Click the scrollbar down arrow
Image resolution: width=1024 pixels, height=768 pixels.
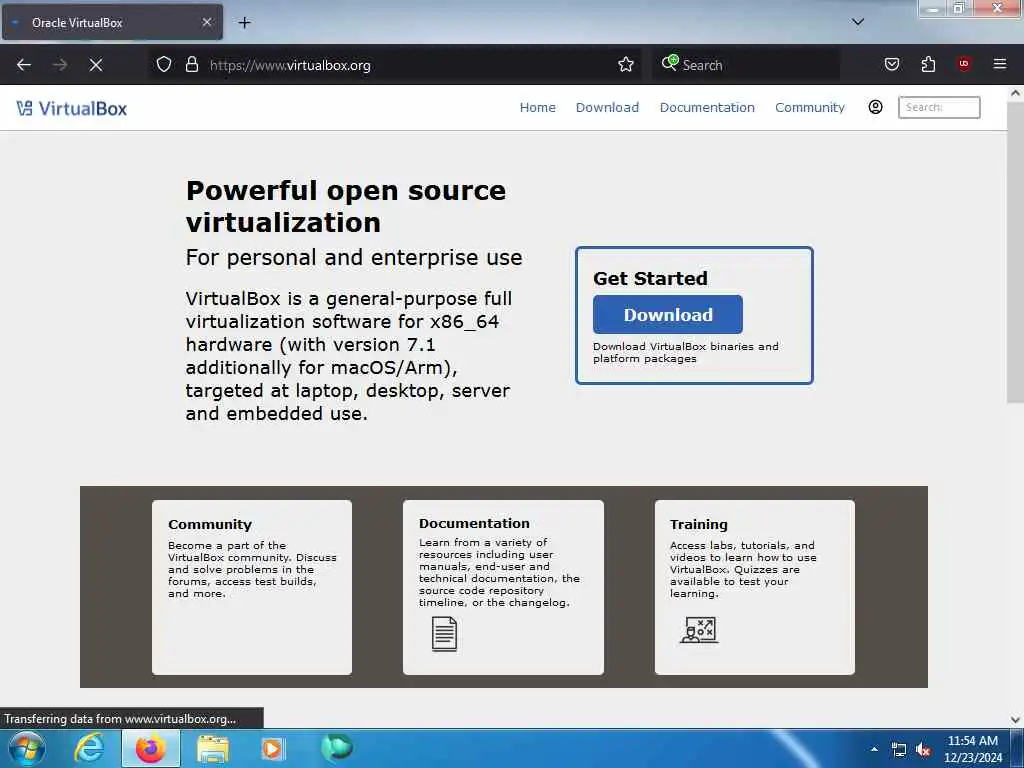[x=1016, y=720]
